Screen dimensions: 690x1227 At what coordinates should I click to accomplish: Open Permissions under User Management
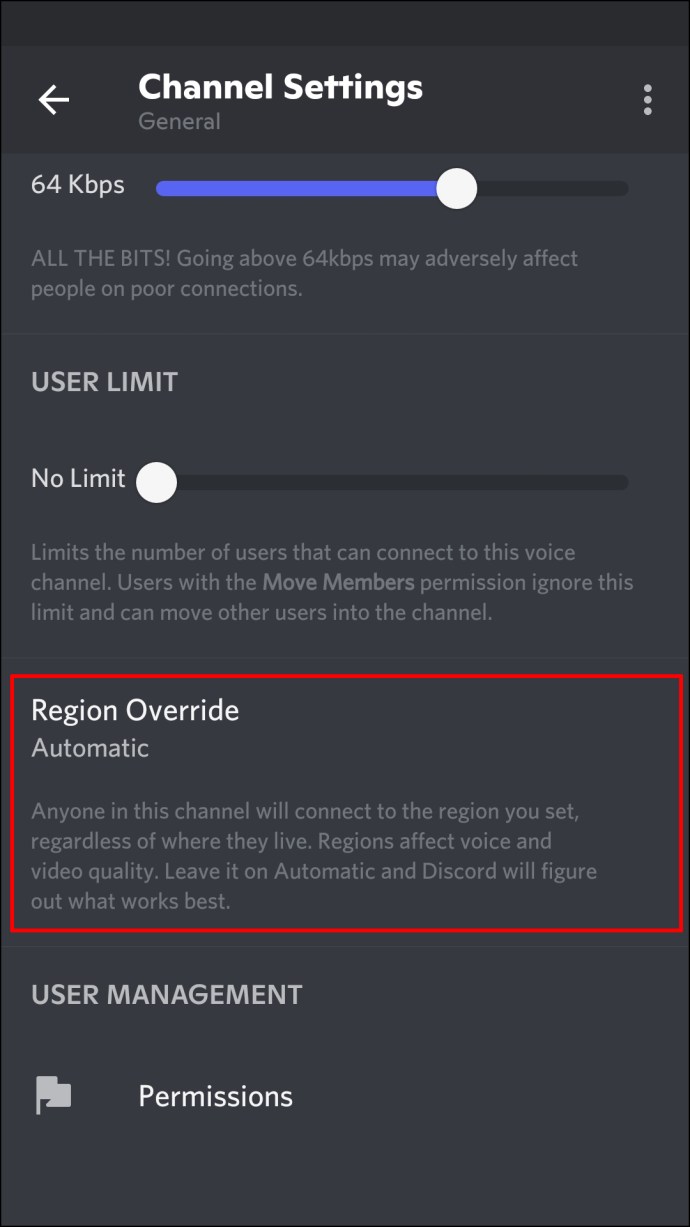(345, 1096)
